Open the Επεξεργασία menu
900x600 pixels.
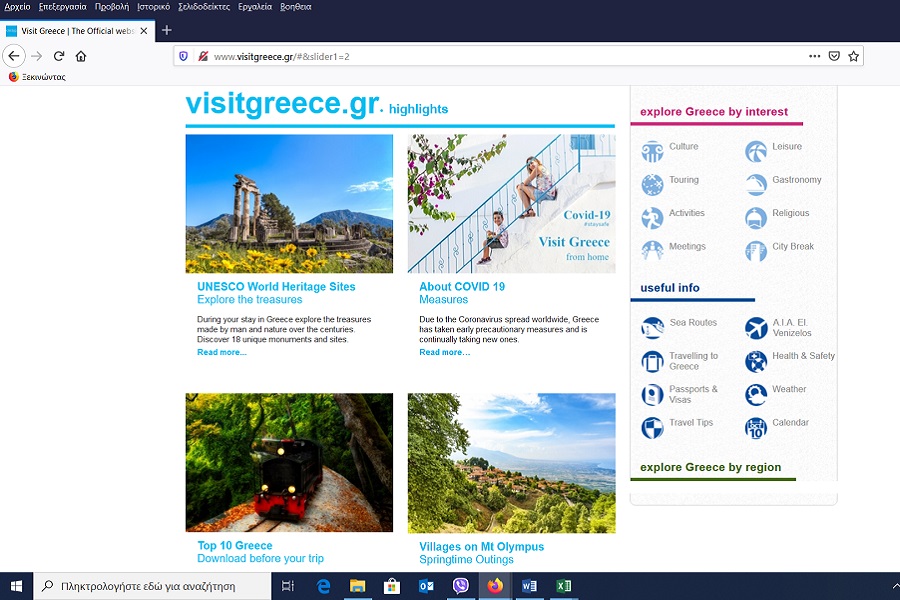coord(63,7)
